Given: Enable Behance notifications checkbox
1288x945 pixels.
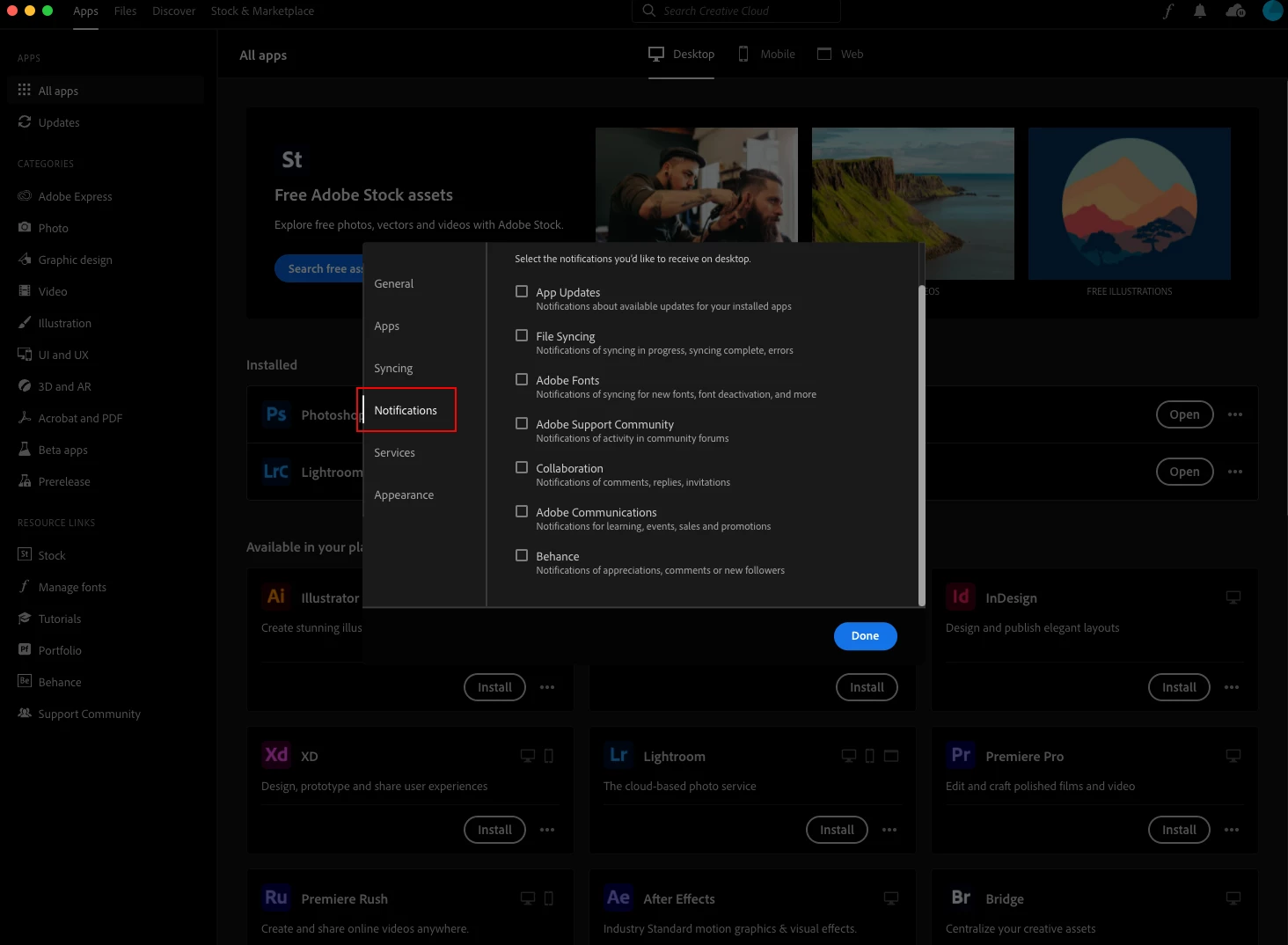Looking at the screenshot, I should tap(522, 555).
